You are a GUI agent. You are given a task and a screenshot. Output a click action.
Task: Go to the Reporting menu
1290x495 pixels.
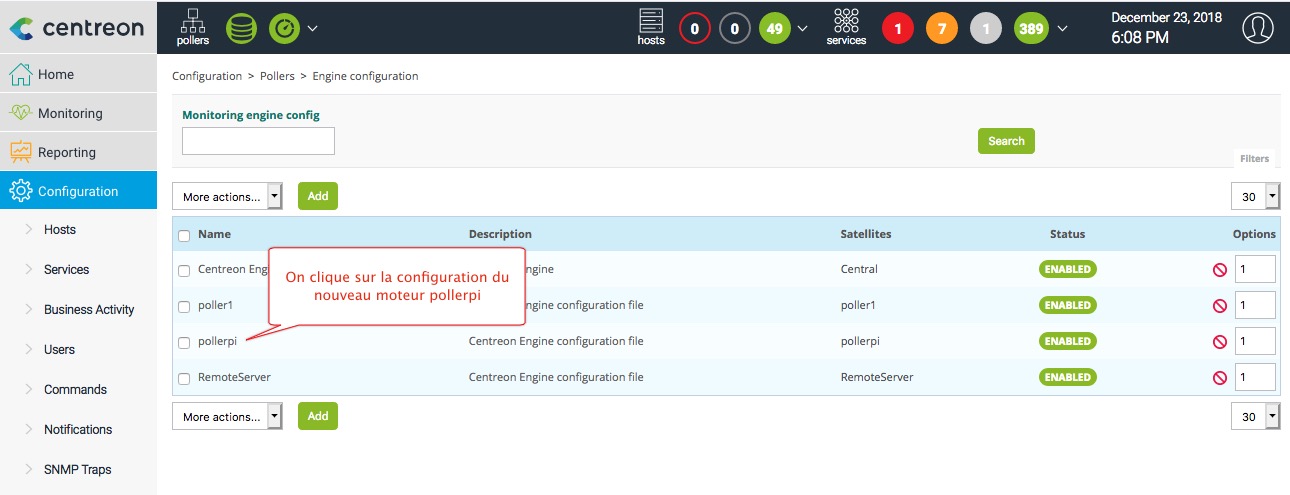point(67,152)
